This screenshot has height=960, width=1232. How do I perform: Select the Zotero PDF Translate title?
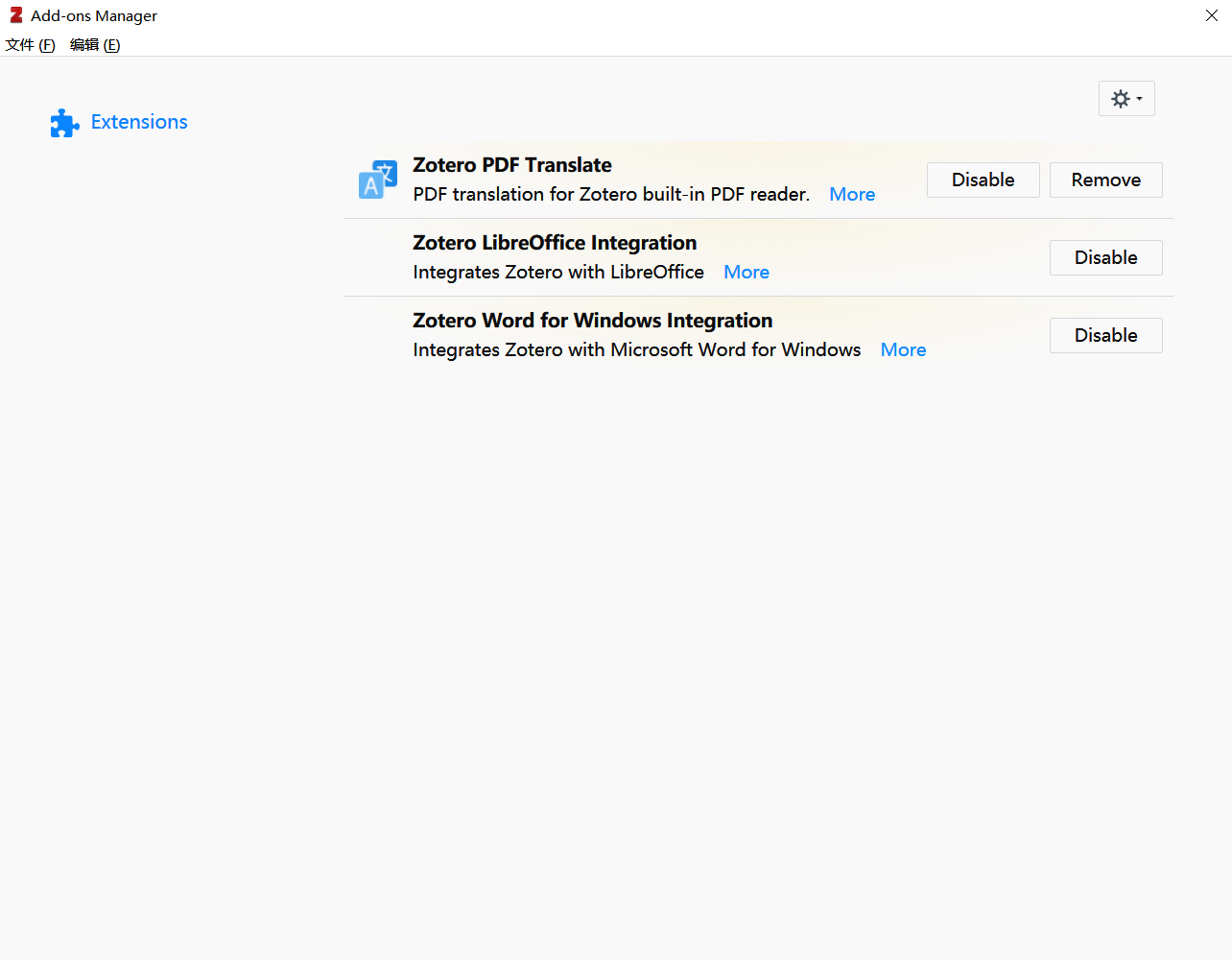(512, 165)
